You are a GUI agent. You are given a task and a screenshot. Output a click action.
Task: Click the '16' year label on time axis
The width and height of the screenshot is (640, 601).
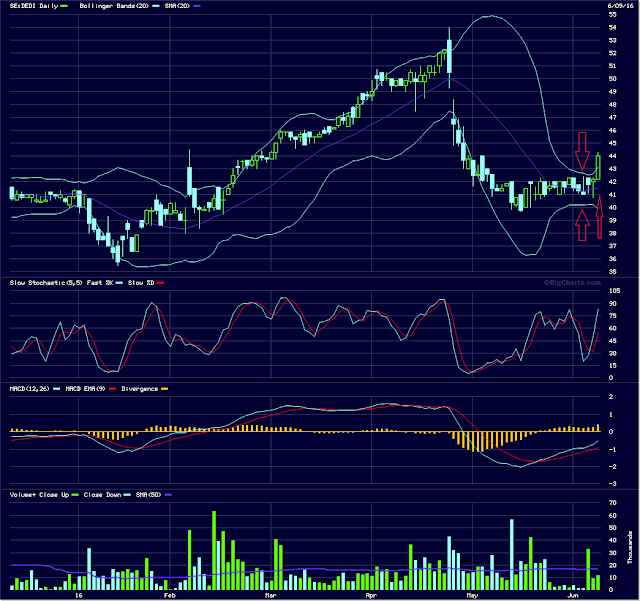pyautogui.click(x=78, y=596)
